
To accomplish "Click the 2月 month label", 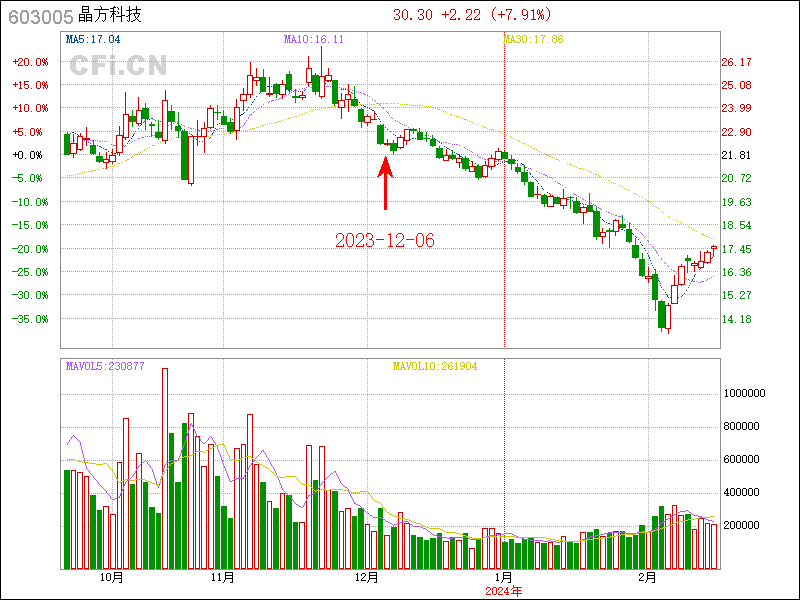I will tap(647, 578).
